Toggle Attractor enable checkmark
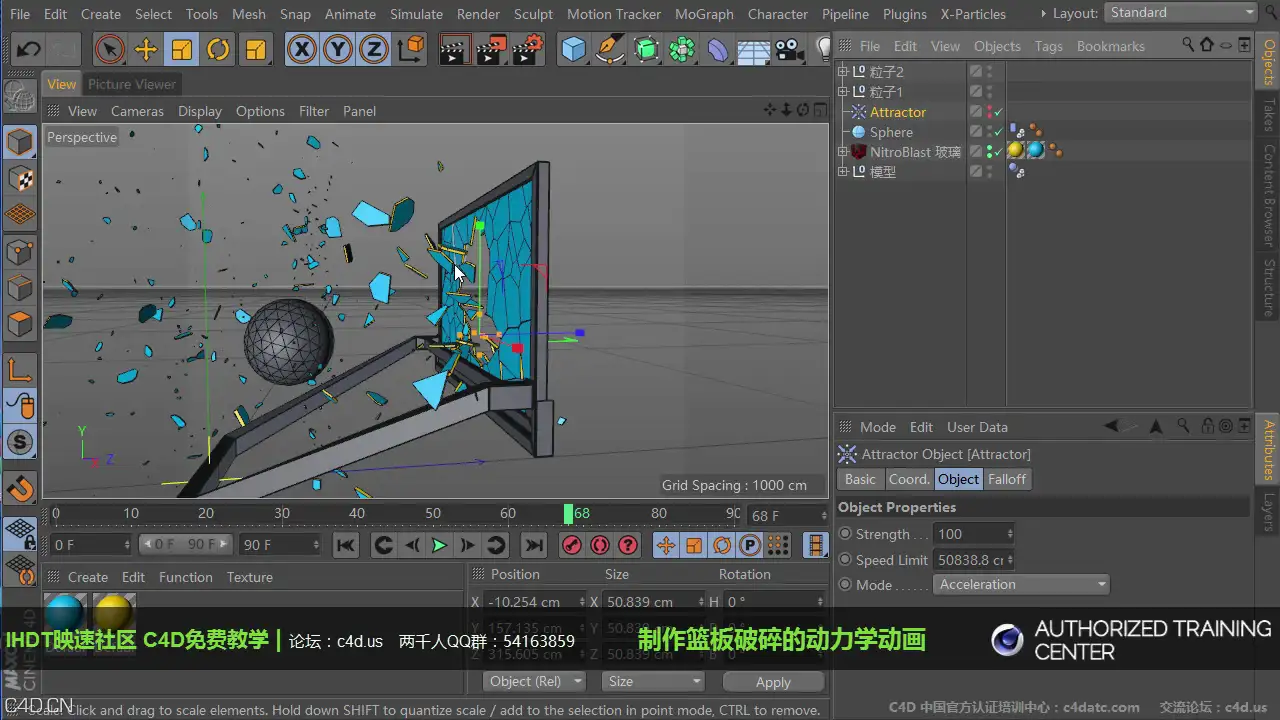The image size is (1280, 720). click(998, 112)
